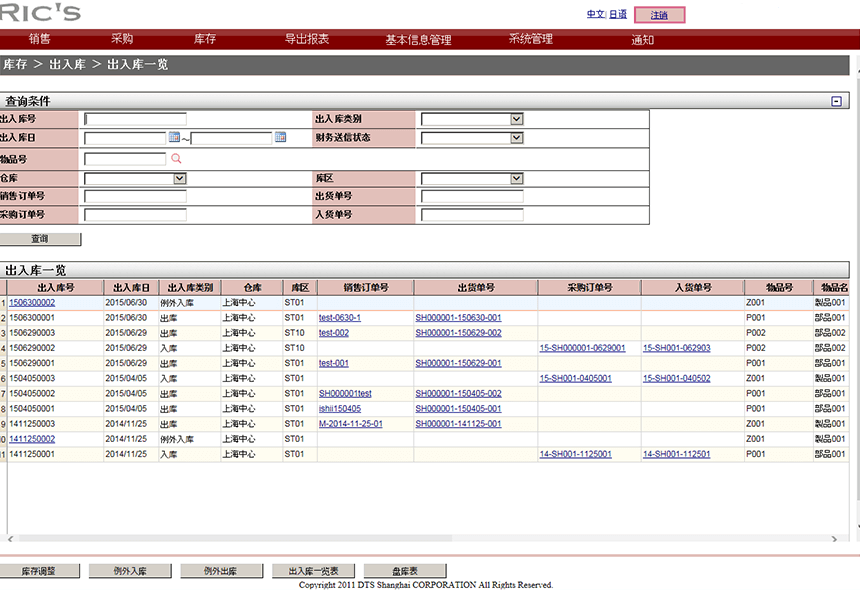The width and height of the screenshot is (860, 590).
Task: Open the end date calendar picker
Action: click(280, 137)
